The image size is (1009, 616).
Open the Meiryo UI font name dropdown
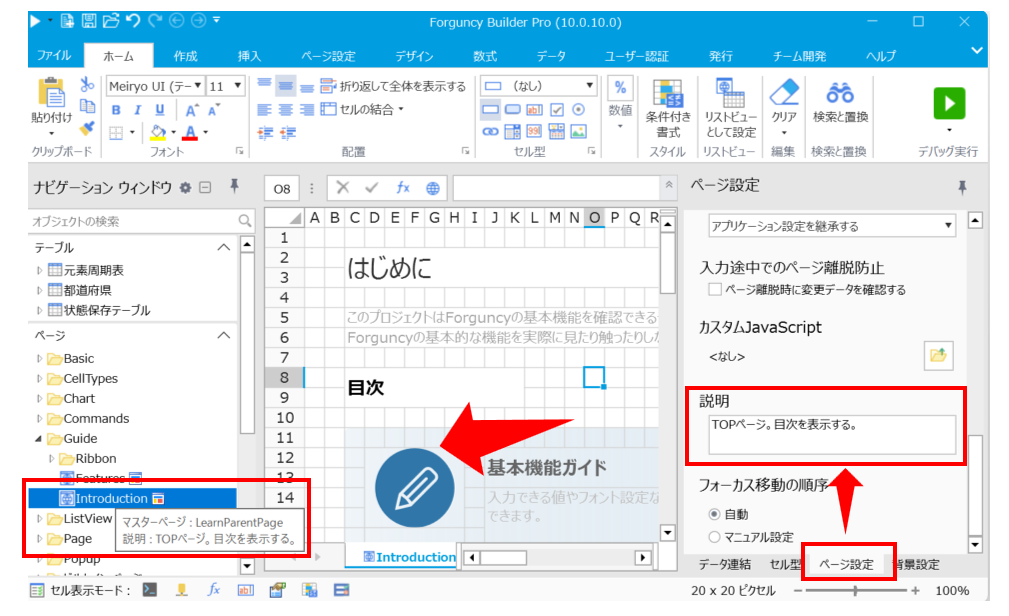point(198,86)
